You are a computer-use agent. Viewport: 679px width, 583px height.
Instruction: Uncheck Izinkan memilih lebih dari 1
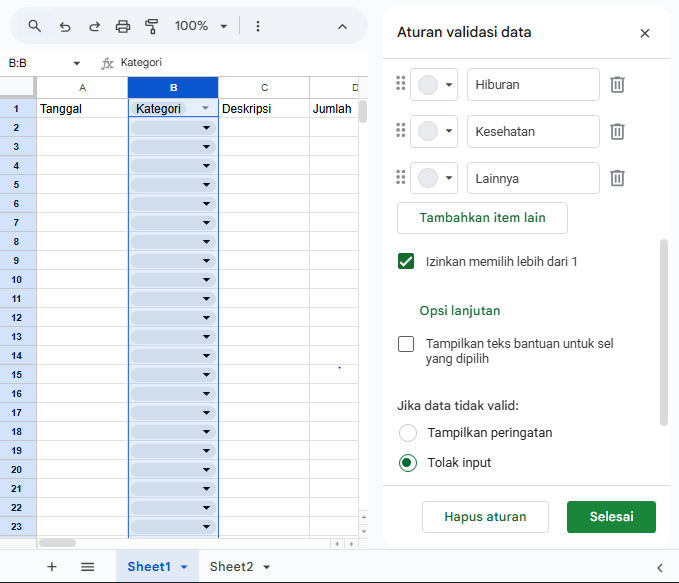pyautogui.click(x=406, y=262)
